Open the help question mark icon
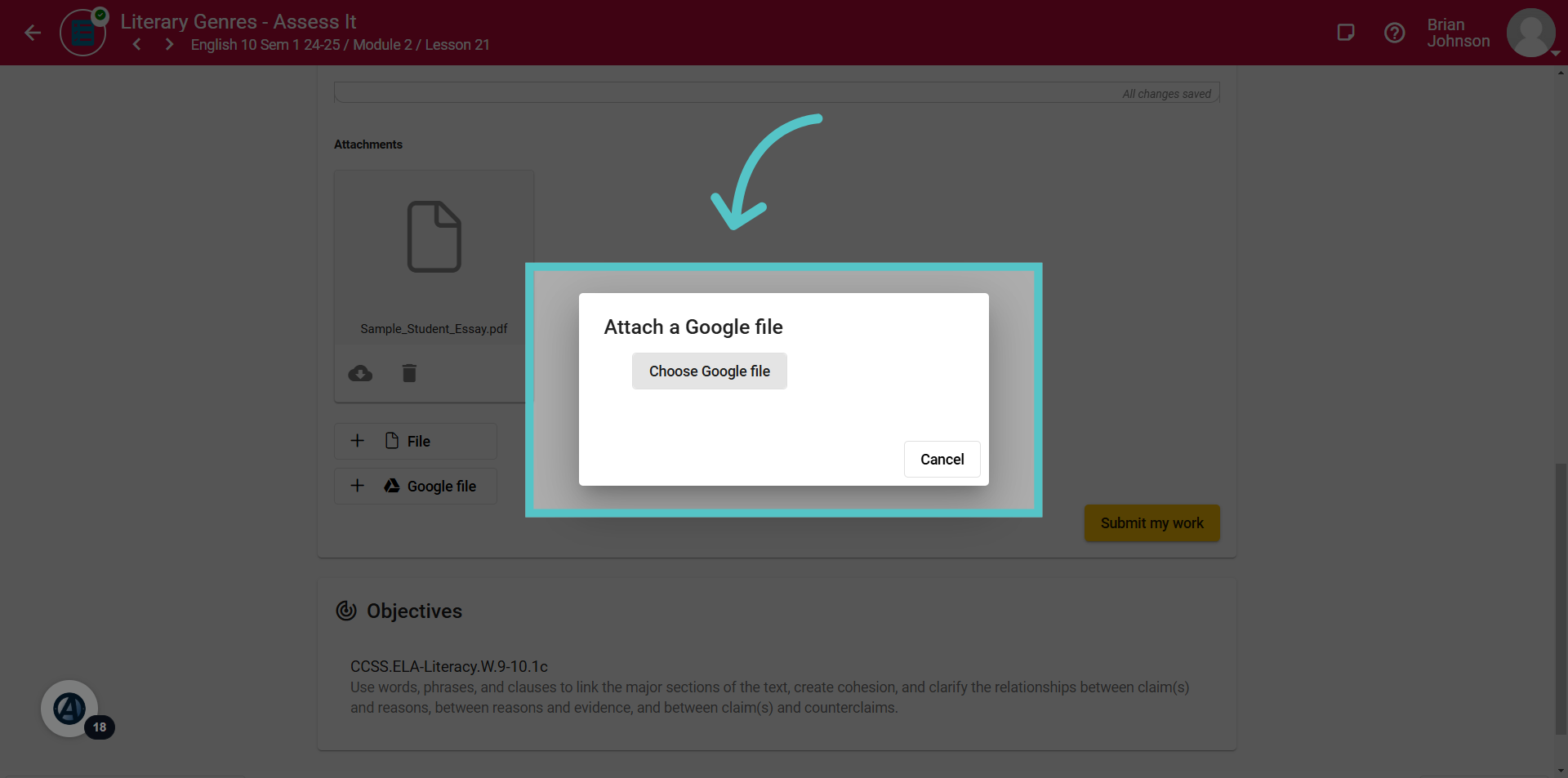This screenshot has height=778, width=1568. 1395,33
